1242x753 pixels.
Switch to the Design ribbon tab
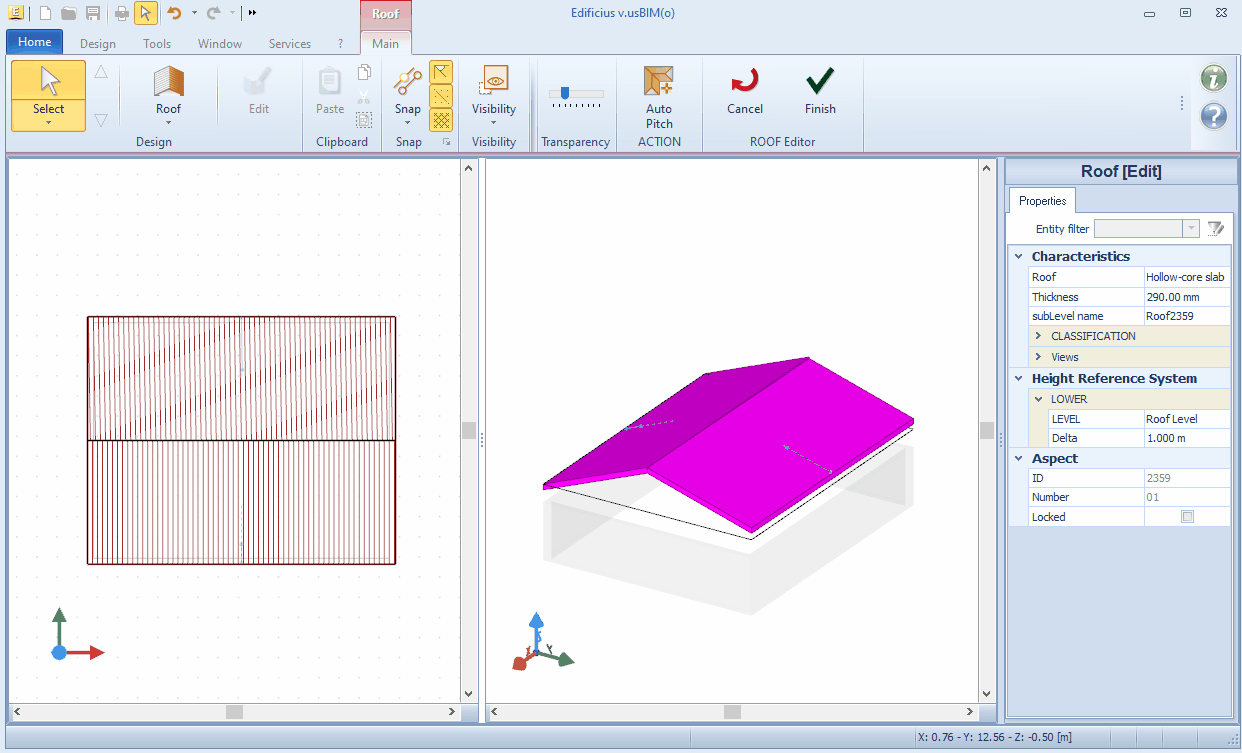[98, 44]
